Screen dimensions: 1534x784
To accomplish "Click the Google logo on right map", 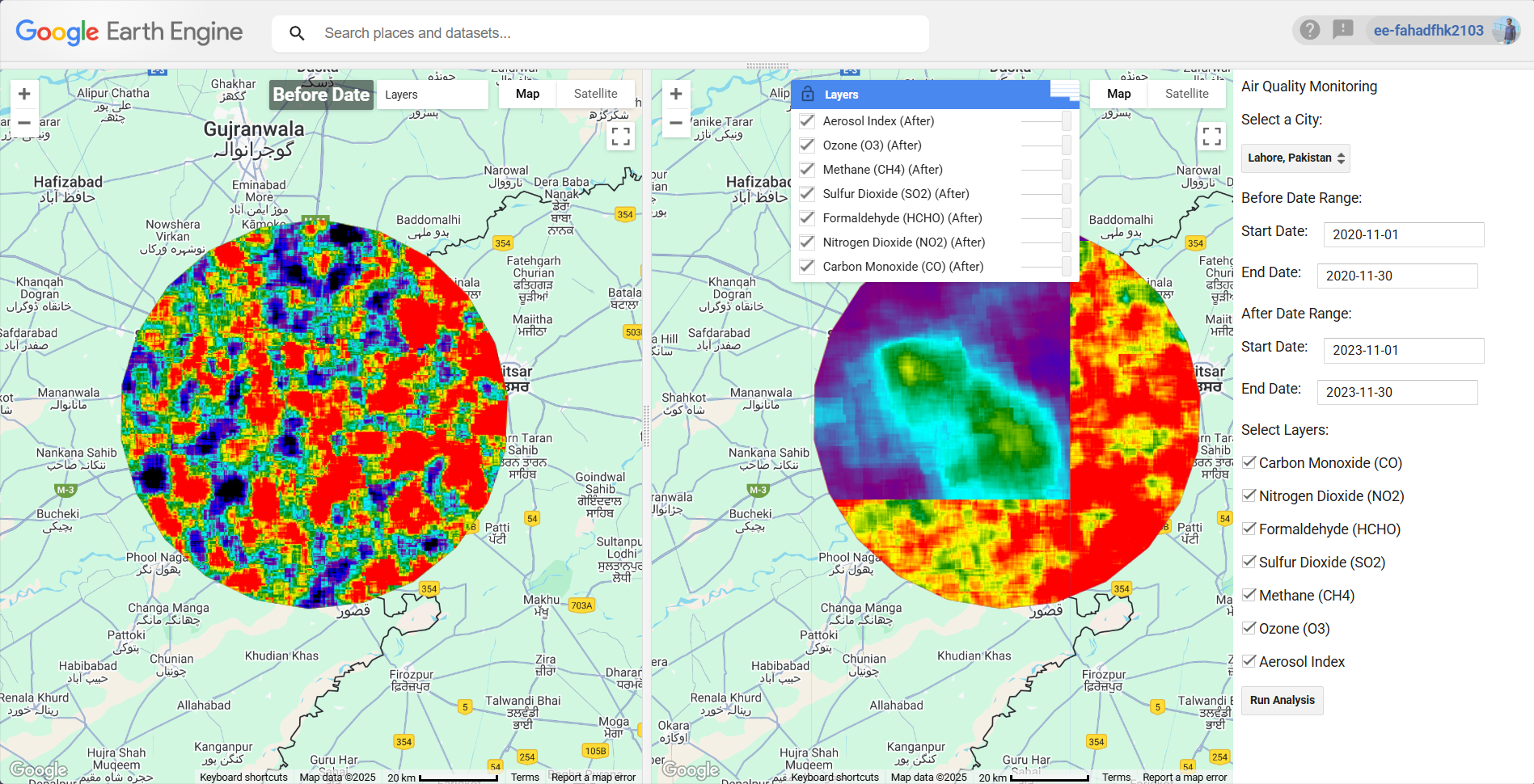I will 691,769.
